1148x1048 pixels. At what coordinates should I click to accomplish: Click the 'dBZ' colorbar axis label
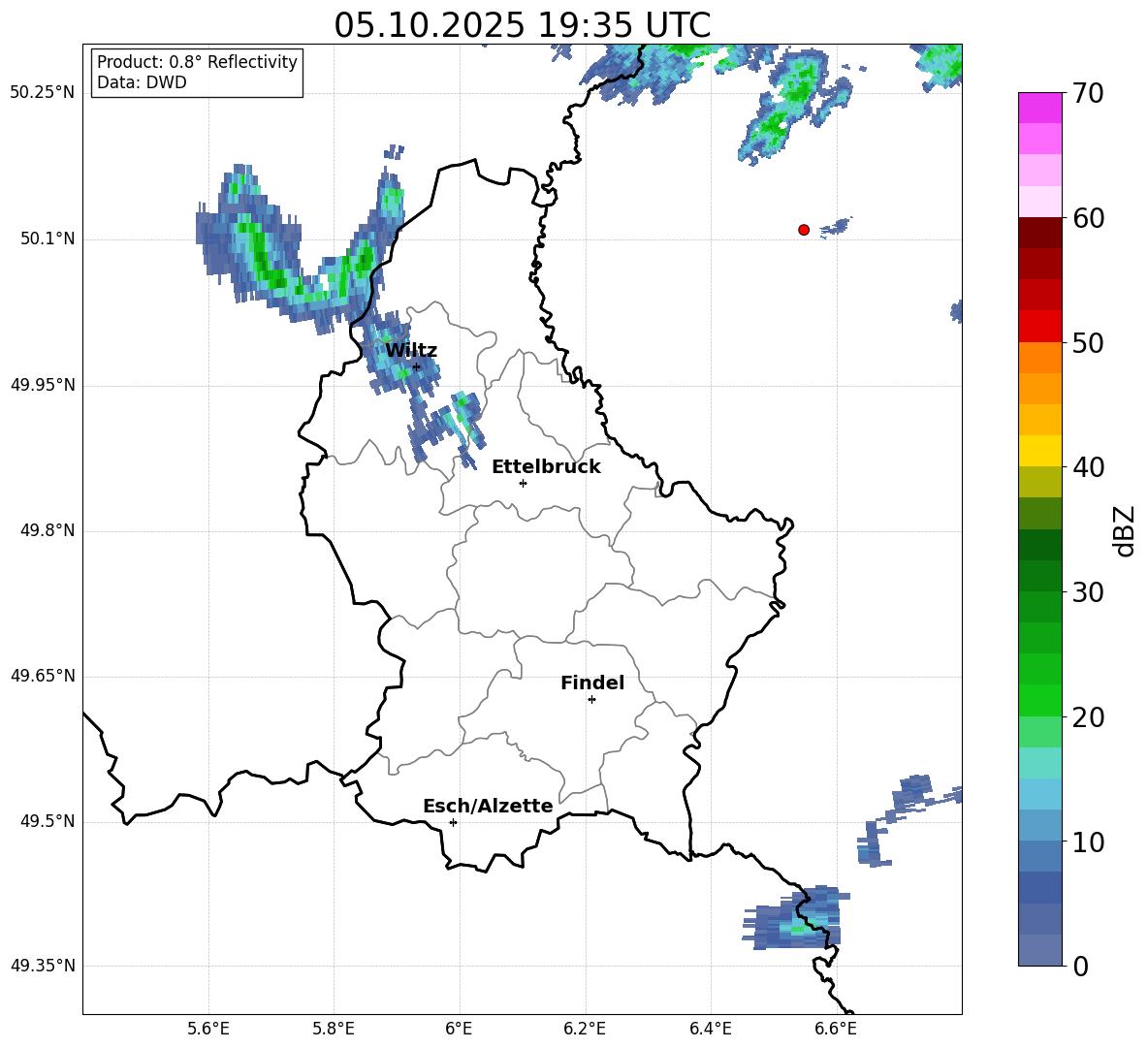[x=1126, y=530]
